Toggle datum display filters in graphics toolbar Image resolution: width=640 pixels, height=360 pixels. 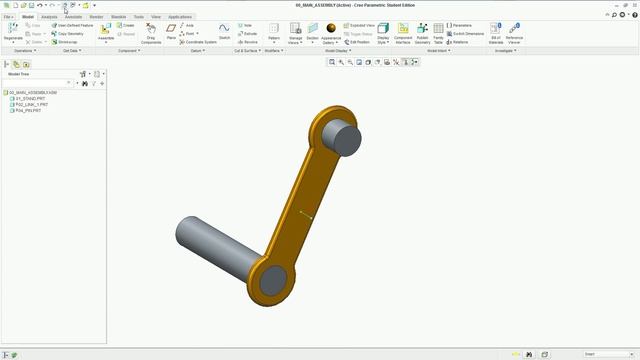coord(396,62)
